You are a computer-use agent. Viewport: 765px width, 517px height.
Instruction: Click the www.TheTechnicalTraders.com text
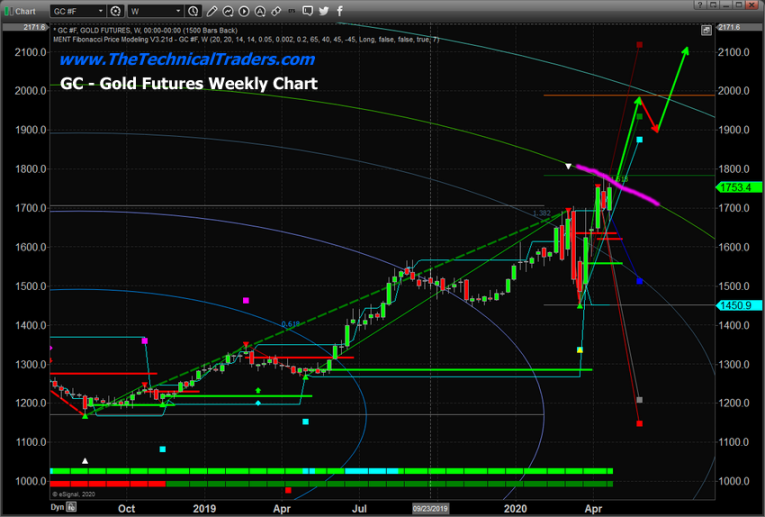pyautogui.click(x=187, y=59)
